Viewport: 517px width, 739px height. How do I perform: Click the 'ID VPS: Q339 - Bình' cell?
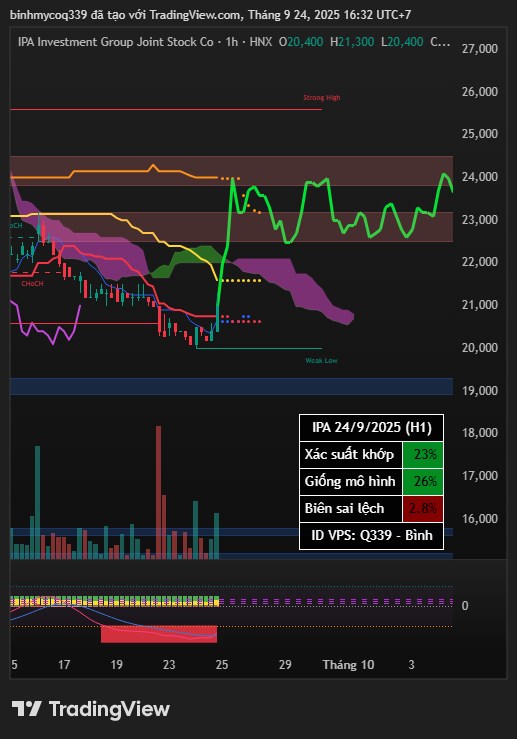click(x=371, y=535)
